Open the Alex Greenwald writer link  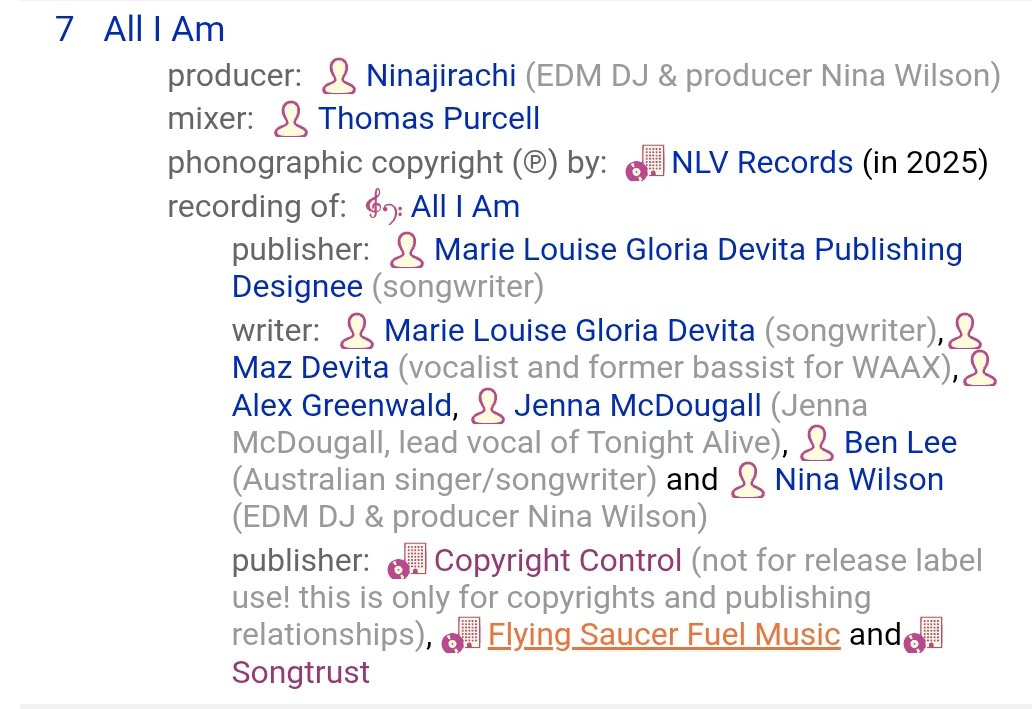342,405
